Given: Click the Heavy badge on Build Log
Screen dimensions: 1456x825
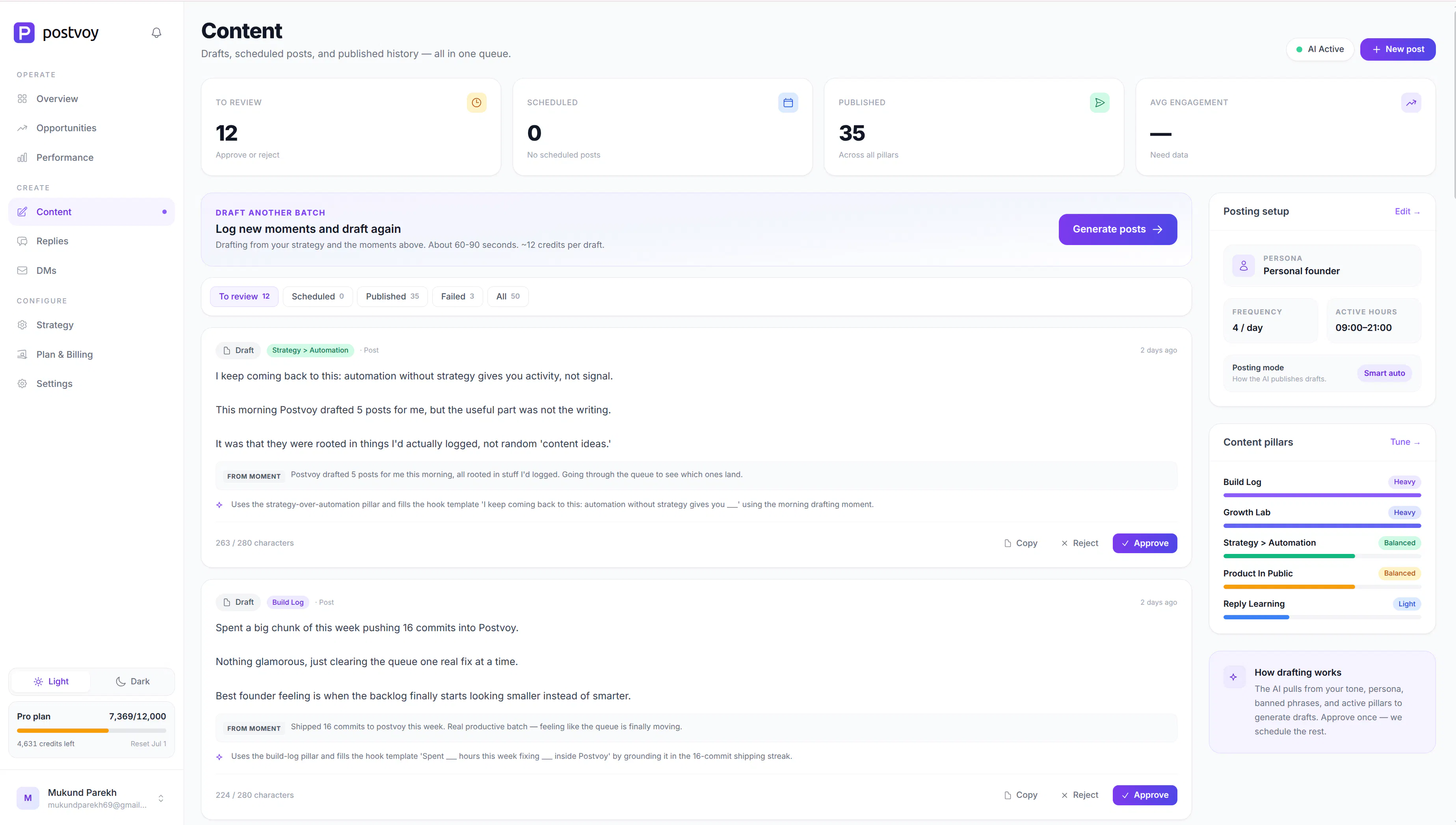Looking at the screenshot, I should point(1404,482).
